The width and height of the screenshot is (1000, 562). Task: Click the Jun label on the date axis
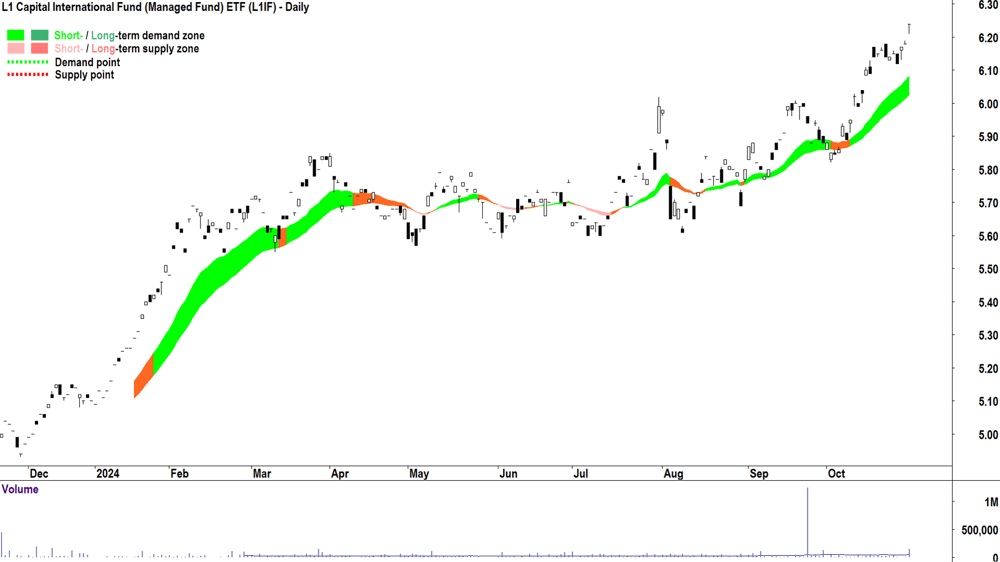pos(508,474)
